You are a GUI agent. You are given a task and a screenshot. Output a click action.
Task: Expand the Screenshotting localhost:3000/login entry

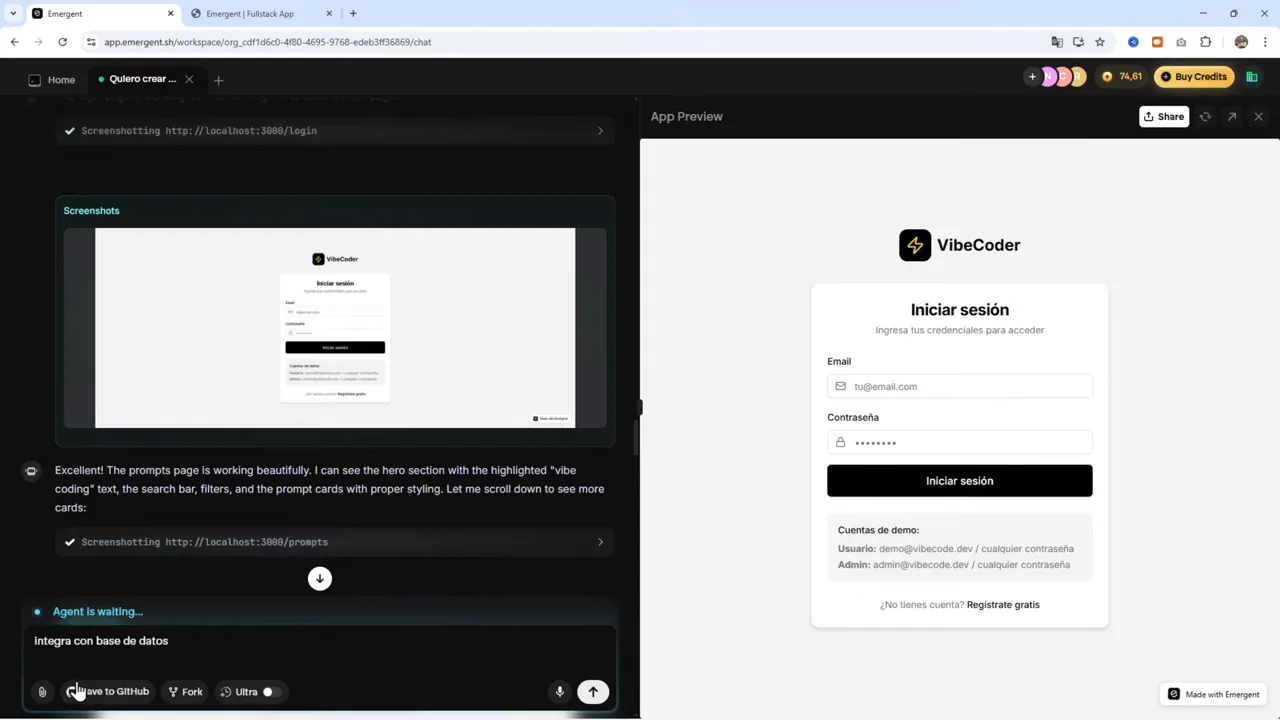click(599, 130)
